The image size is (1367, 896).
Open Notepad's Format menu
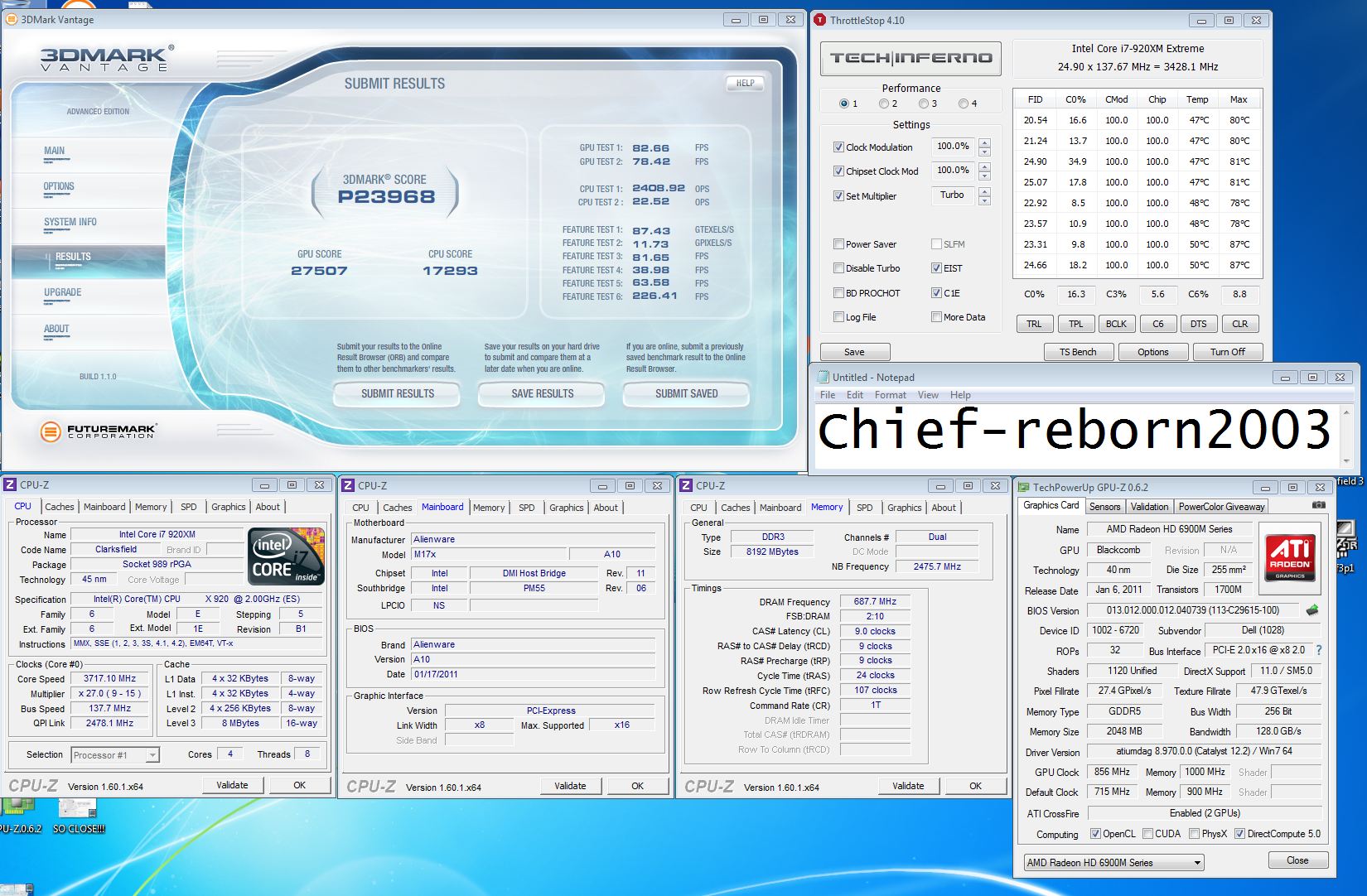coord(890,395)
